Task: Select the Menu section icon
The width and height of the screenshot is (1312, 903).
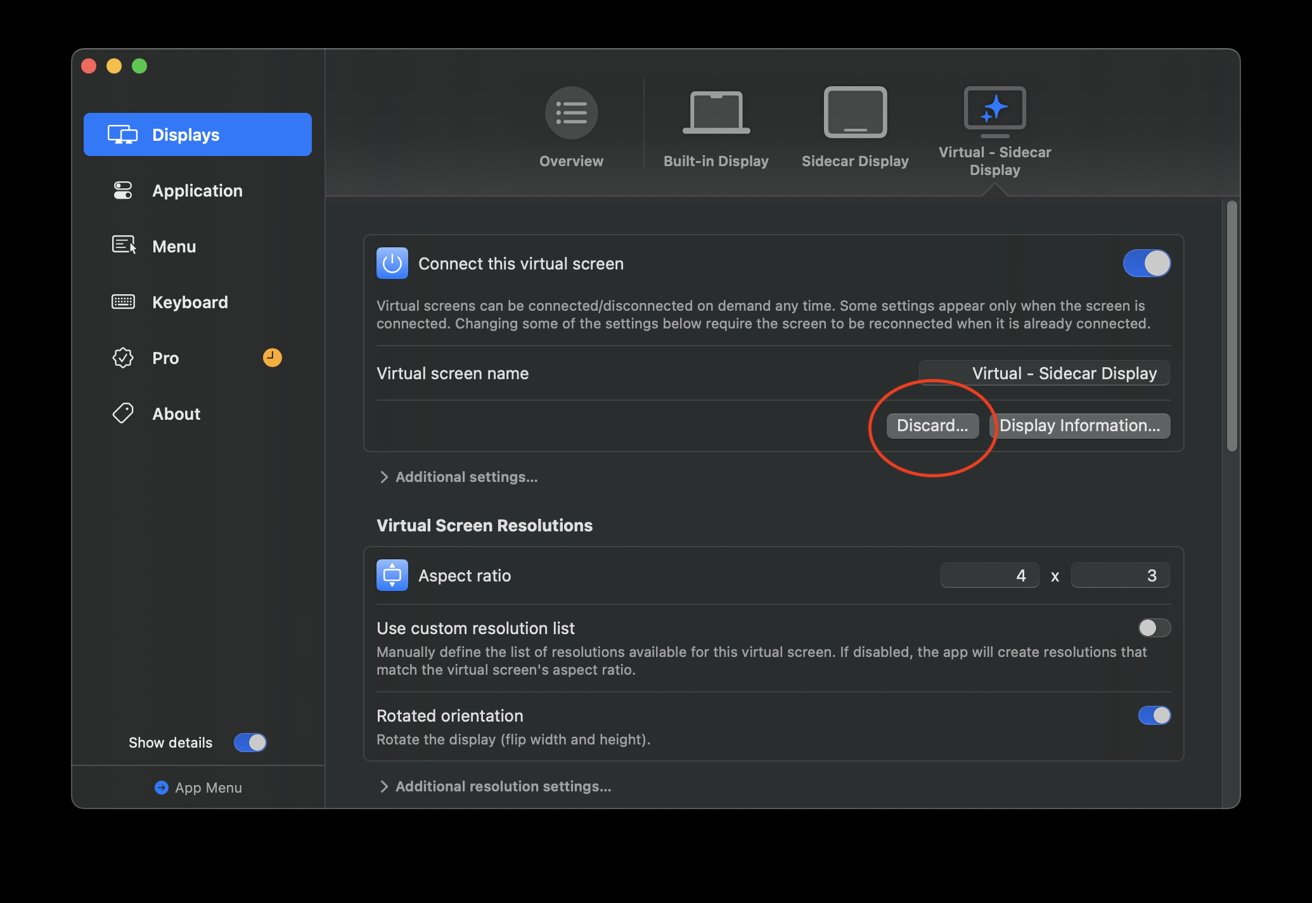Action: pyautogui.click(x=122, y=245)
